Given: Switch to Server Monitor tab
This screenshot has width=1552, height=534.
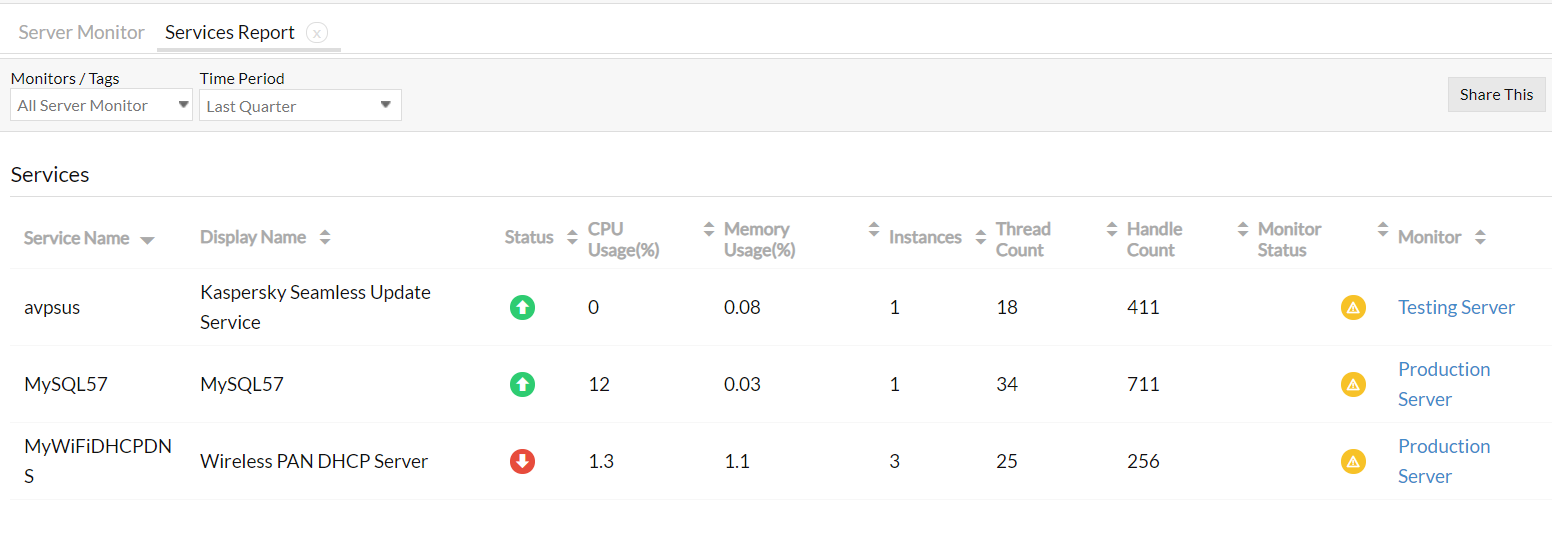Looking at the screenshot, I should click(82, 32).
